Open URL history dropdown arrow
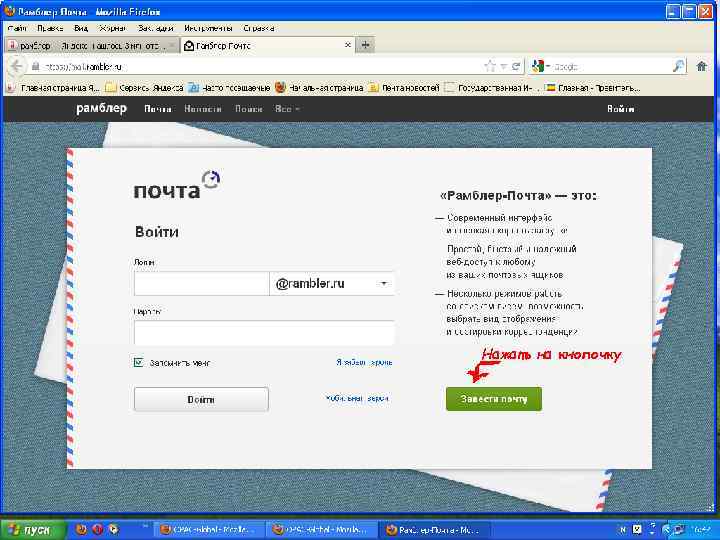Viewport: 720px width, 540px height. click(504, 67)
